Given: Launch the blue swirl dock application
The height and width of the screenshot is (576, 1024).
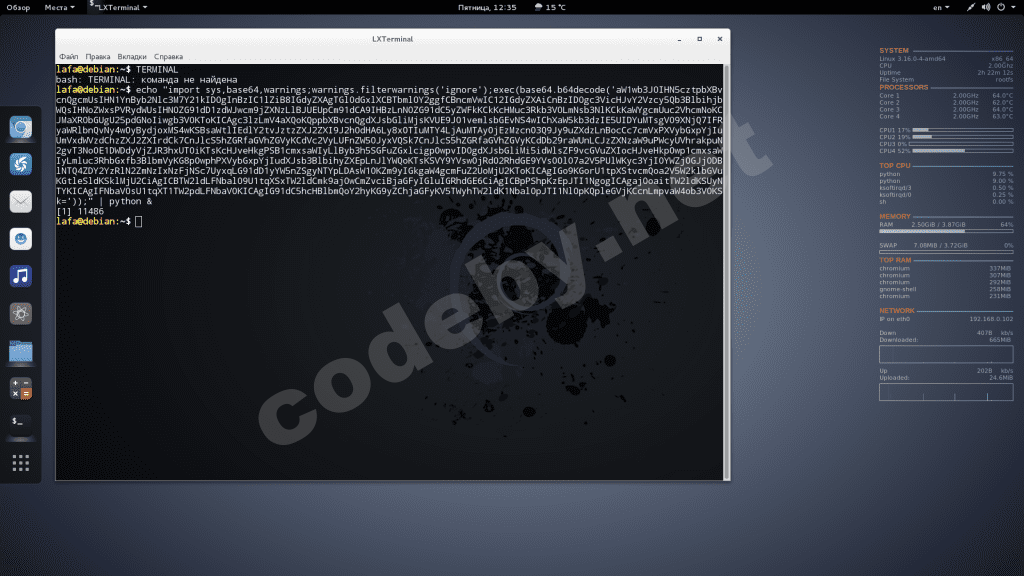Looking at the screenshot, I should click(x=20, y=164).
